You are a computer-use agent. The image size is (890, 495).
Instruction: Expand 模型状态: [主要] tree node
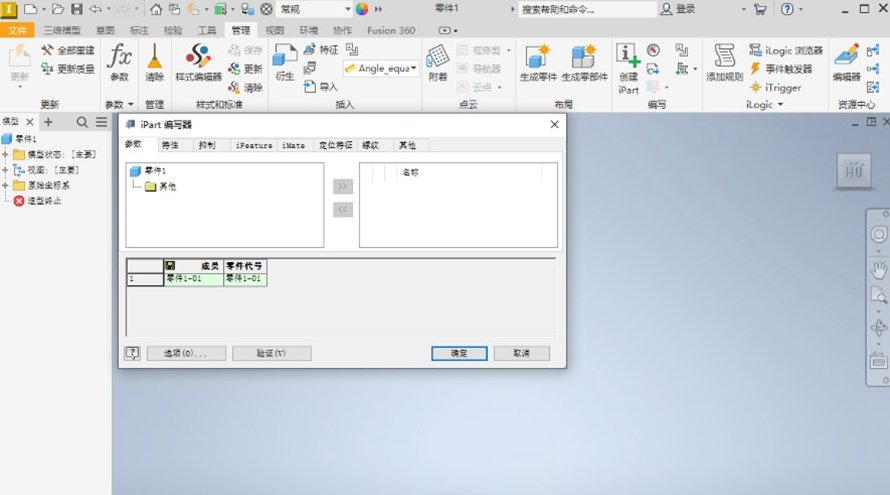5,154
